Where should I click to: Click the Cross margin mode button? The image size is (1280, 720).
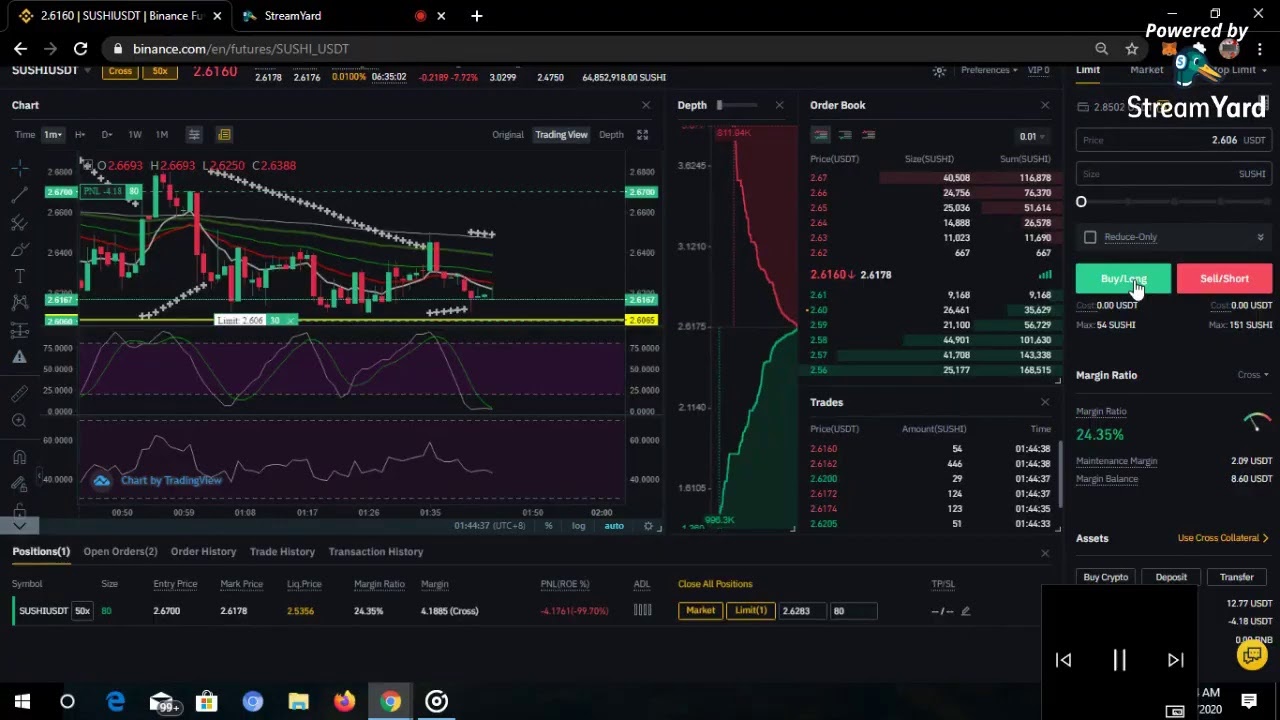pyautogui.click(x=120, y=71)
